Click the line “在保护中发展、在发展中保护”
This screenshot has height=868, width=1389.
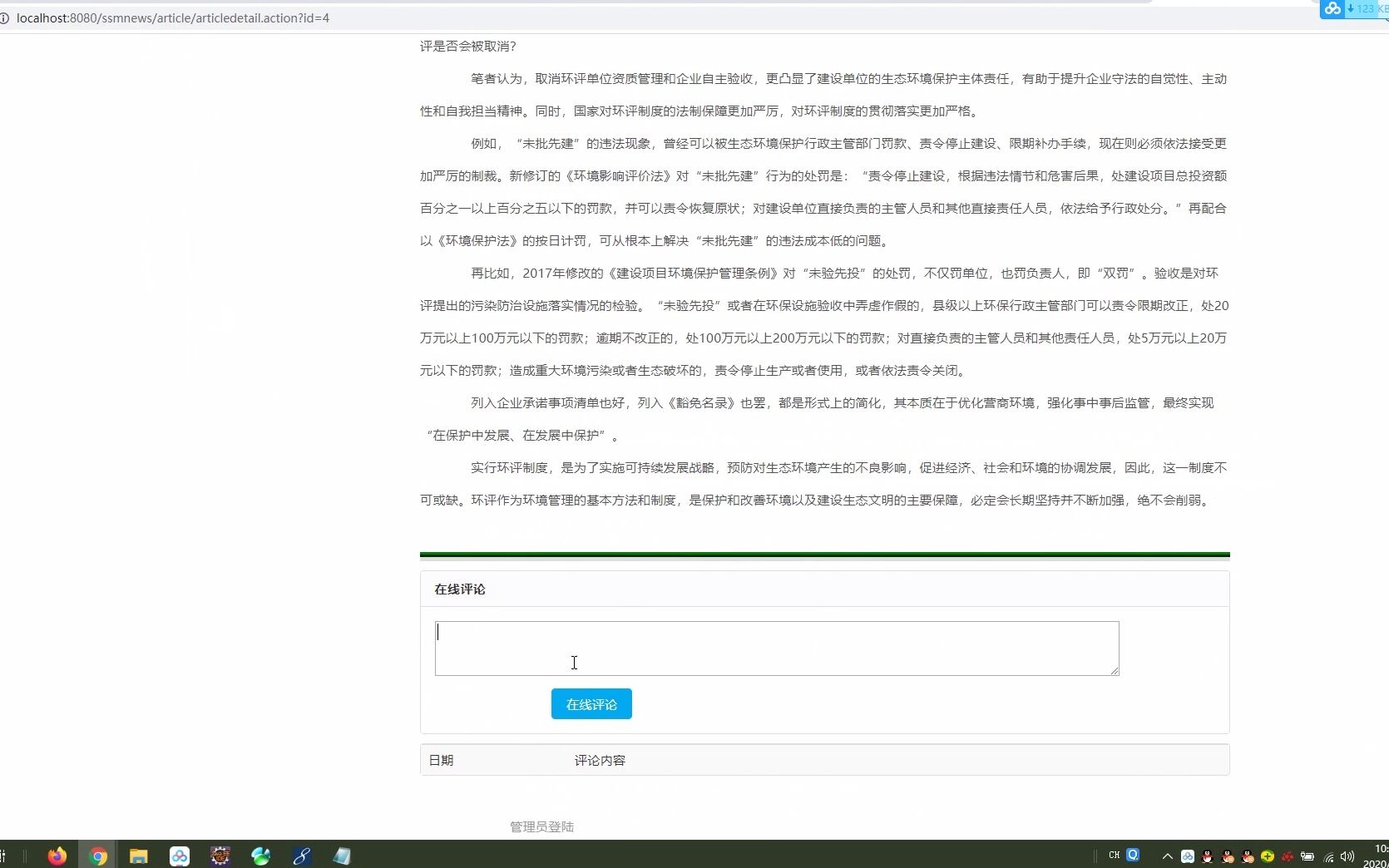522,436
